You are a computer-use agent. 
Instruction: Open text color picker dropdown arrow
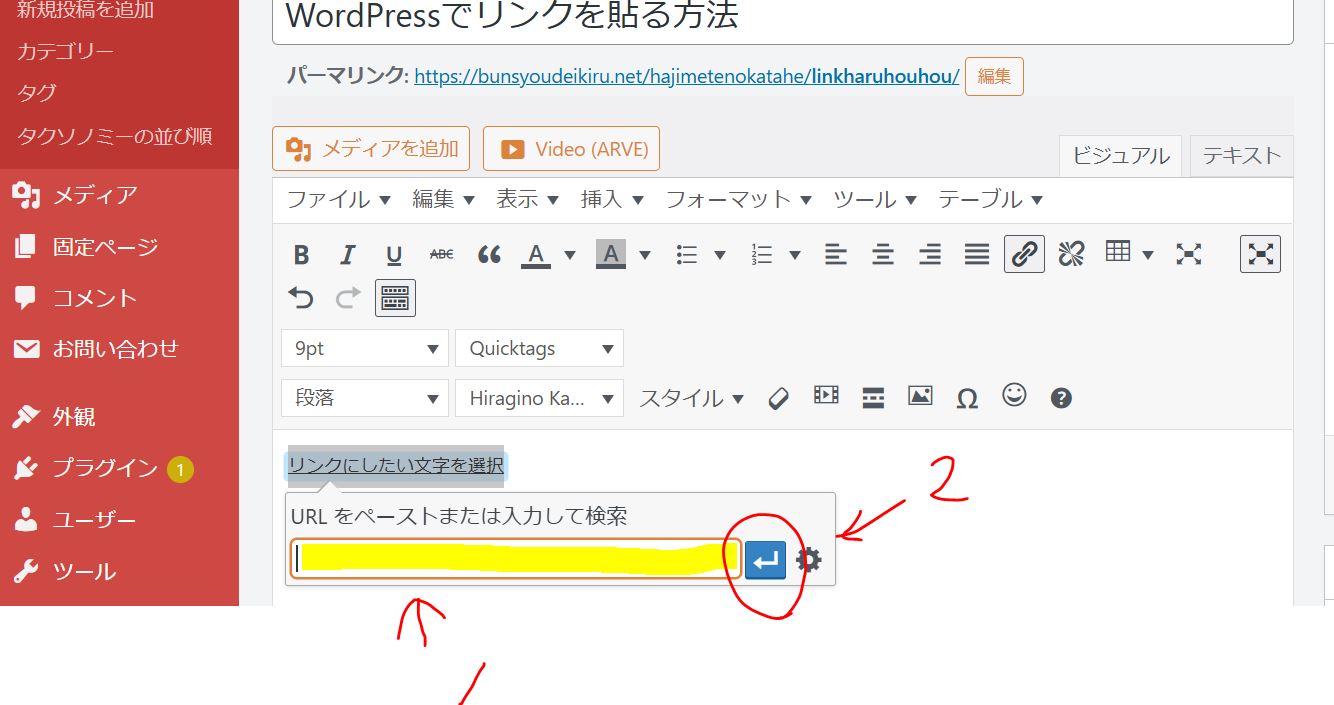[570, 255]
